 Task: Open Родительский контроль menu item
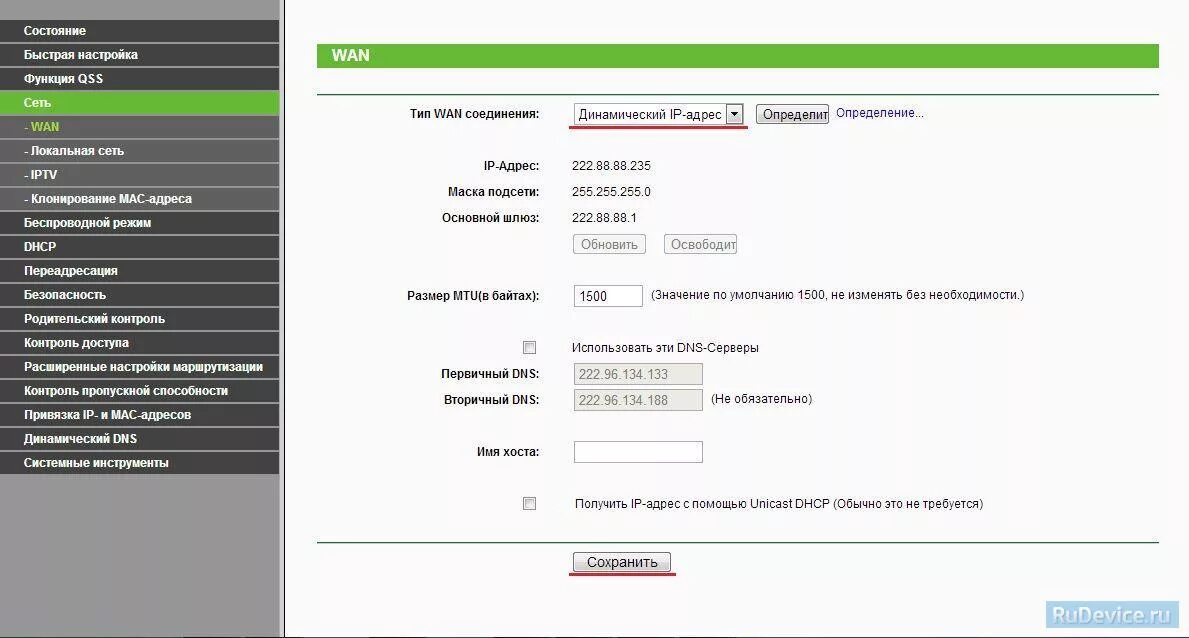(x=140, y=319)
